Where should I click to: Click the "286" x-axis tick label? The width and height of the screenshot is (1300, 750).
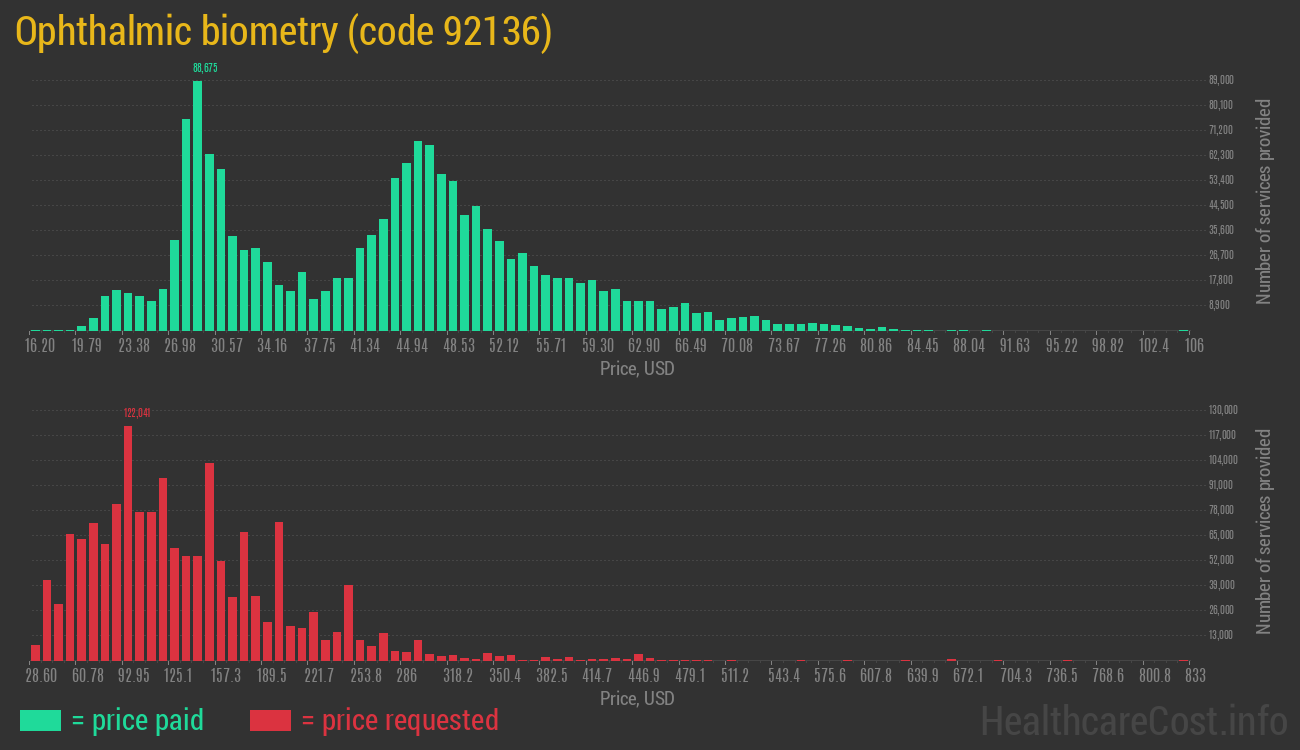pyautogui.click(x=406, y=675)
